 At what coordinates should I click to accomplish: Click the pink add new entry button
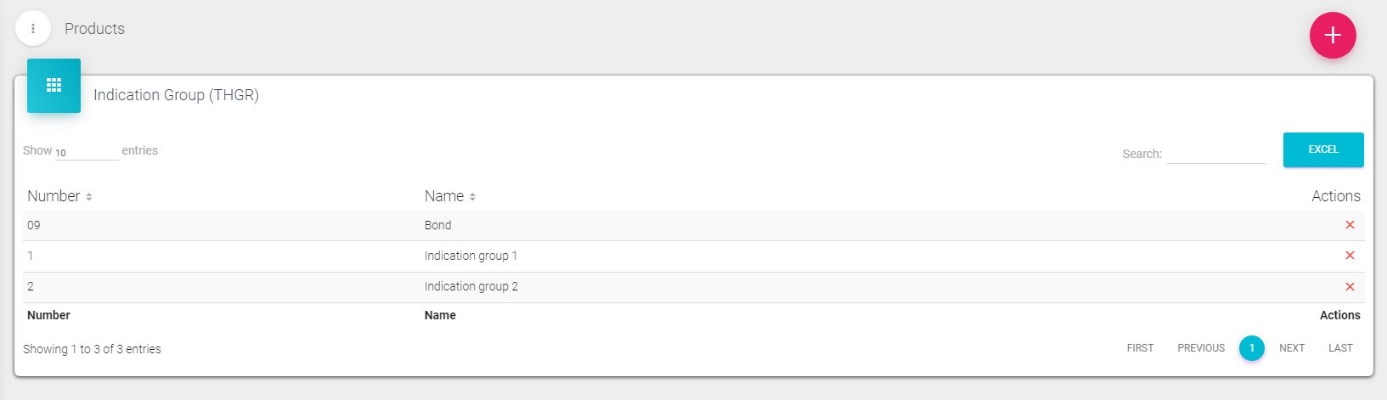click(1332, 36)
